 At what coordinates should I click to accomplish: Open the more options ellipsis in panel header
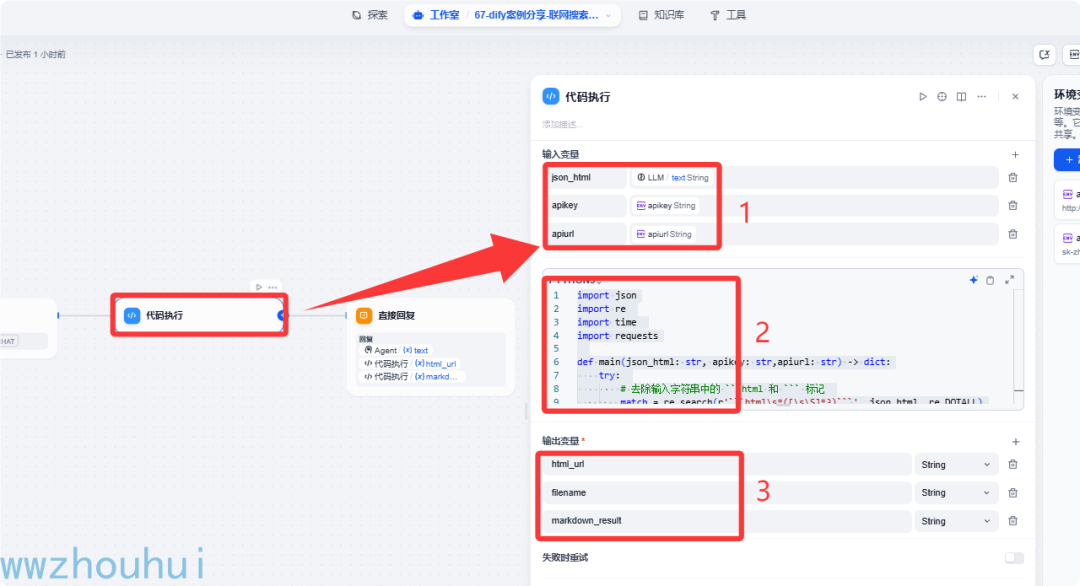(x=982, y=97)
